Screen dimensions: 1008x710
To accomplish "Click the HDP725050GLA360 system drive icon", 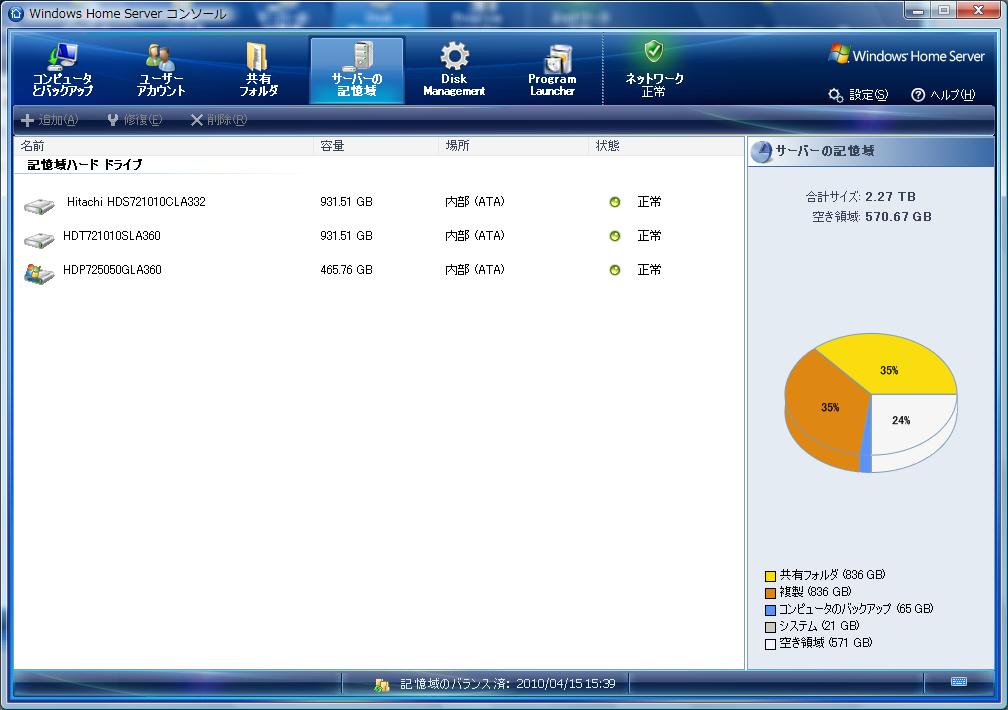I will (x=39, y=272).
